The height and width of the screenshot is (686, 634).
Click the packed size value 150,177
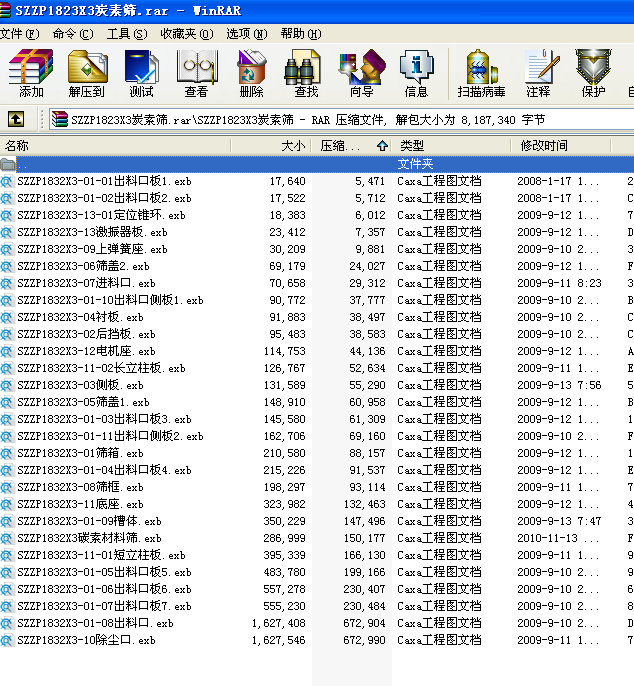[364, 539]
